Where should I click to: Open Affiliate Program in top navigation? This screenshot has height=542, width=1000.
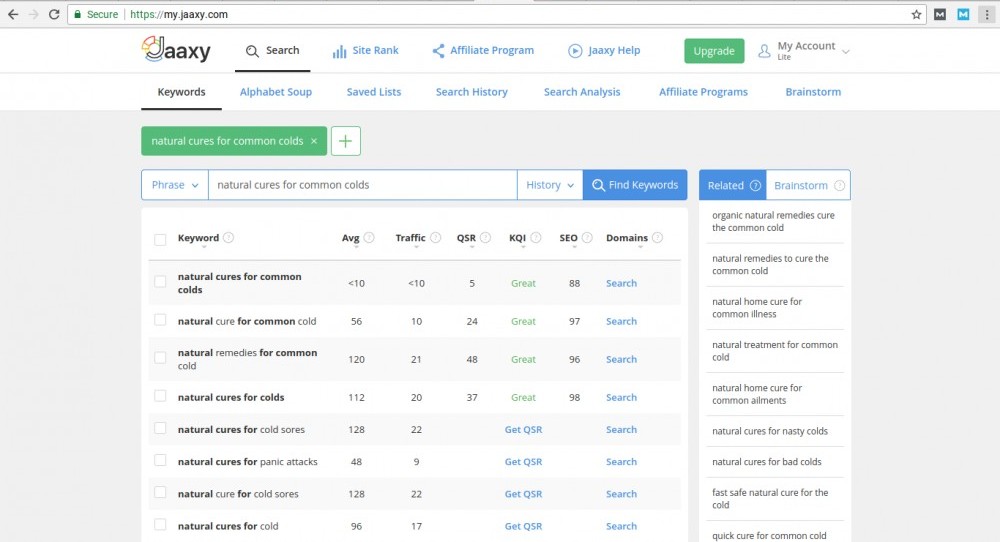(483, 50)
